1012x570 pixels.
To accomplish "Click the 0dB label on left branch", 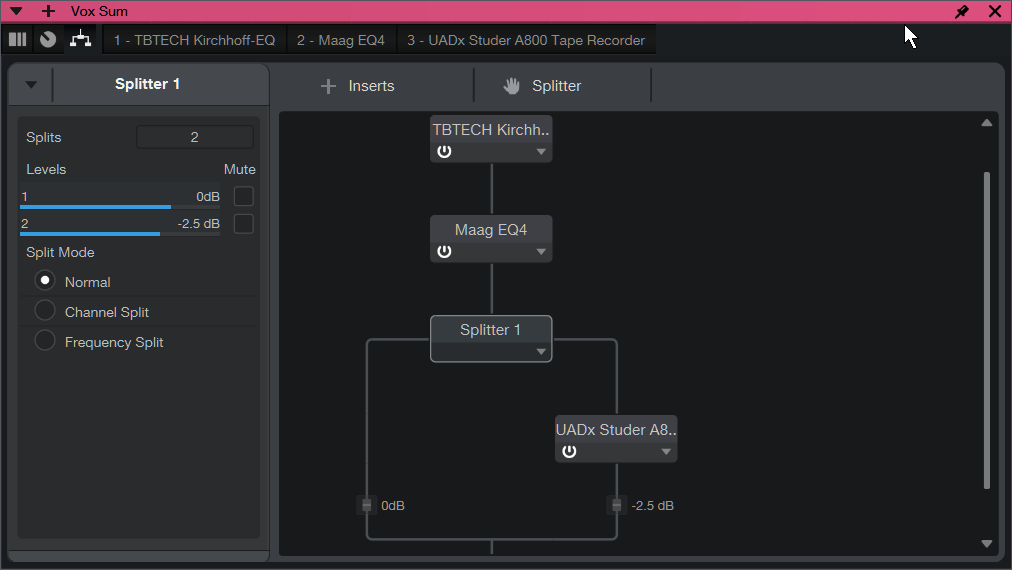I will pos(392,505).
